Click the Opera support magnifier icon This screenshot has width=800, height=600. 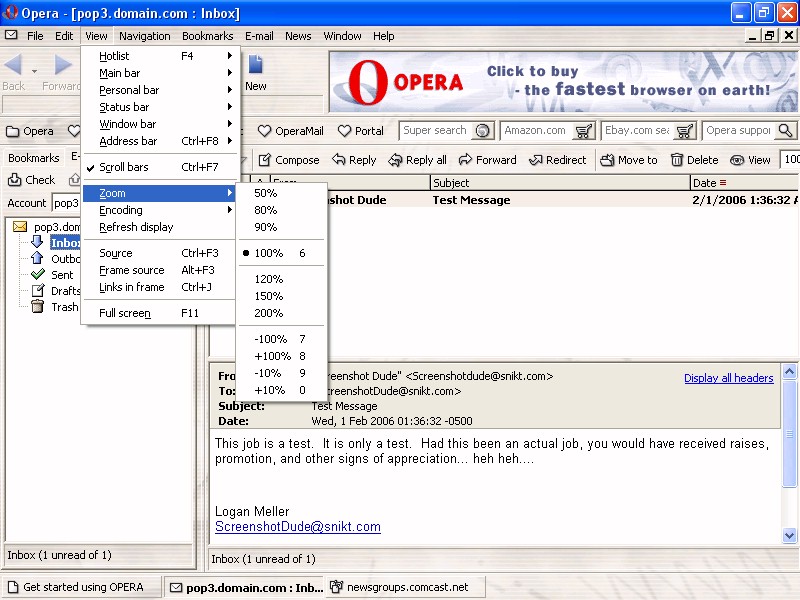(x=785, y=131)
